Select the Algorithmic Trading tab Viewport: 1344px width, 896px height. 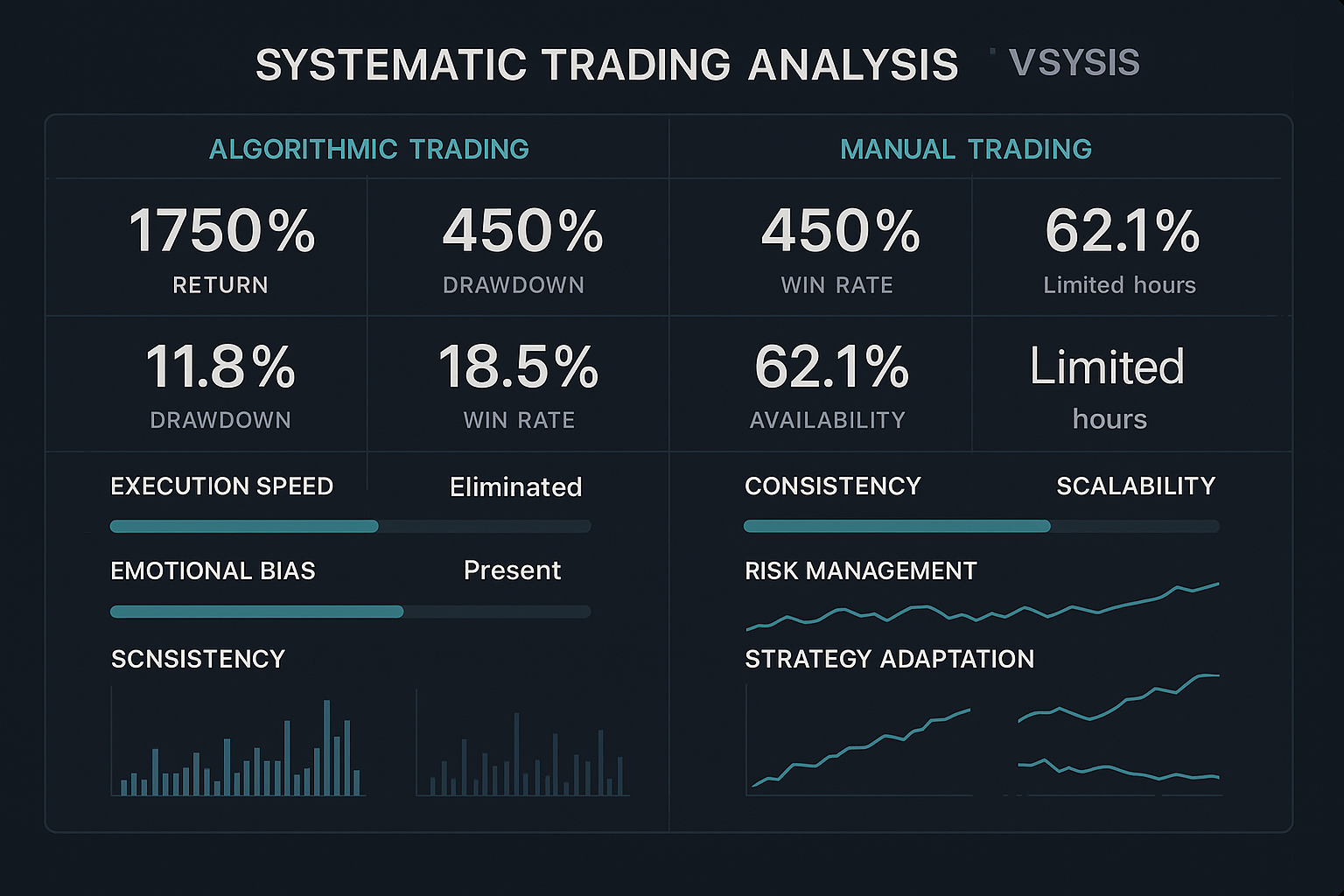(368, 149)
